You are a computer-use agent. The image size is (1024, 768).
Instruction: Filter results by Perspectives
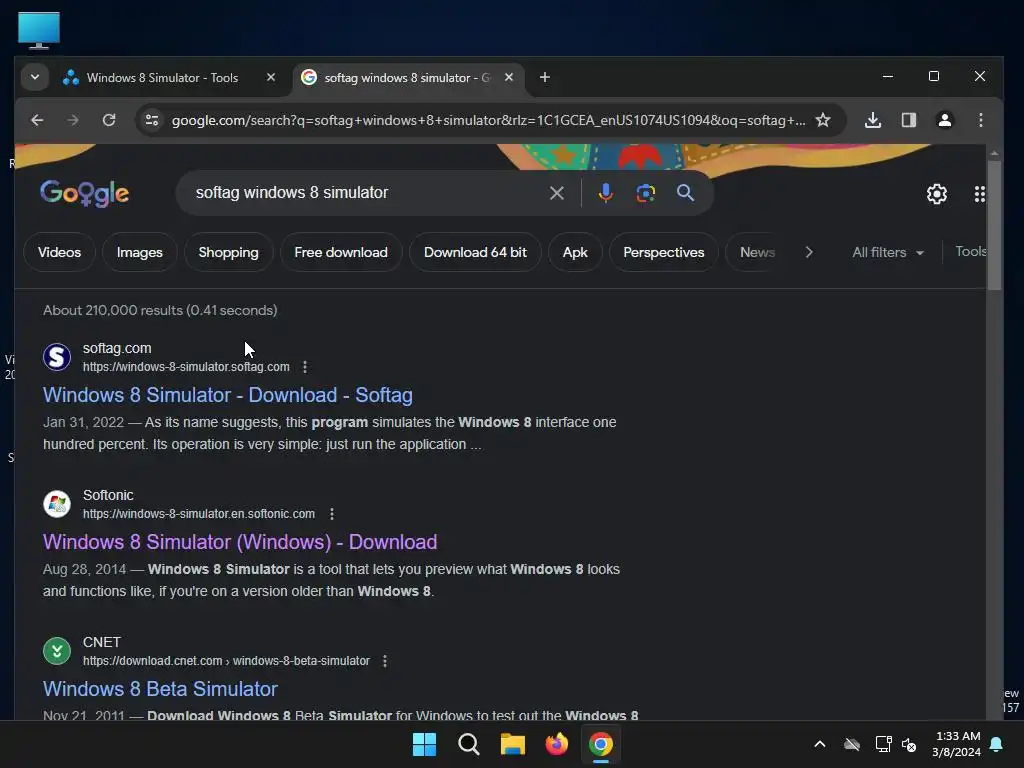point(664,252)
